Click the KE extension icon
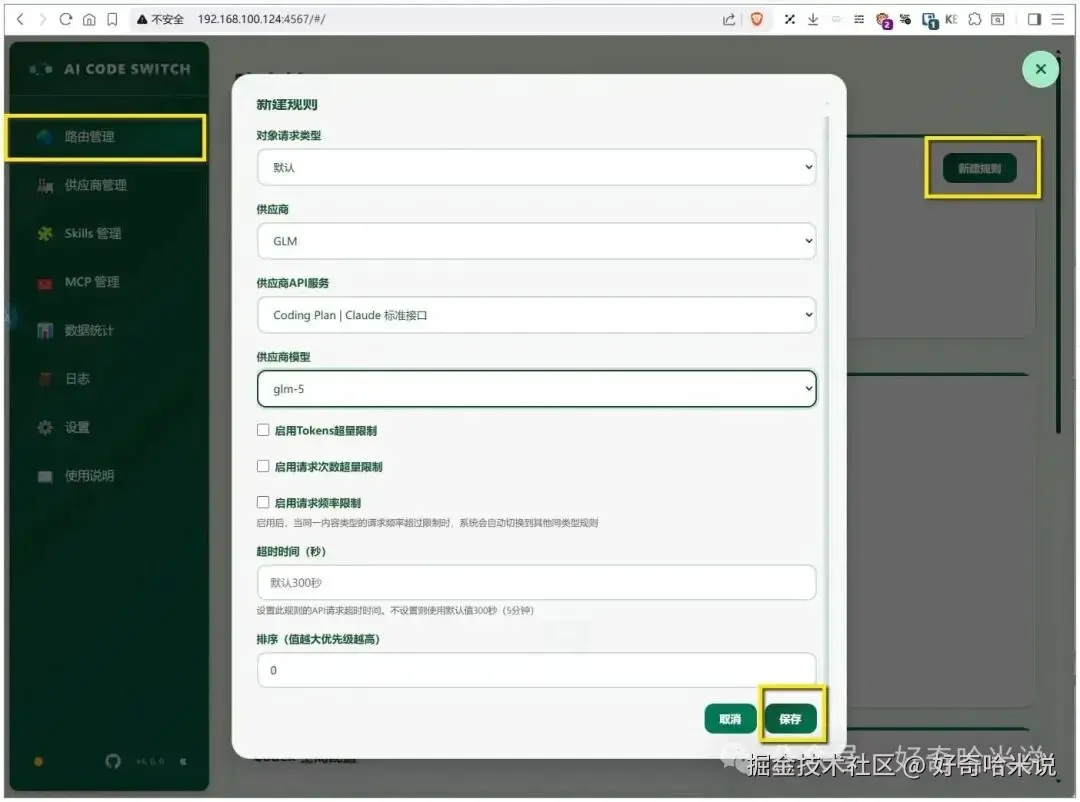1080x802 pixels. pos(951,19)
